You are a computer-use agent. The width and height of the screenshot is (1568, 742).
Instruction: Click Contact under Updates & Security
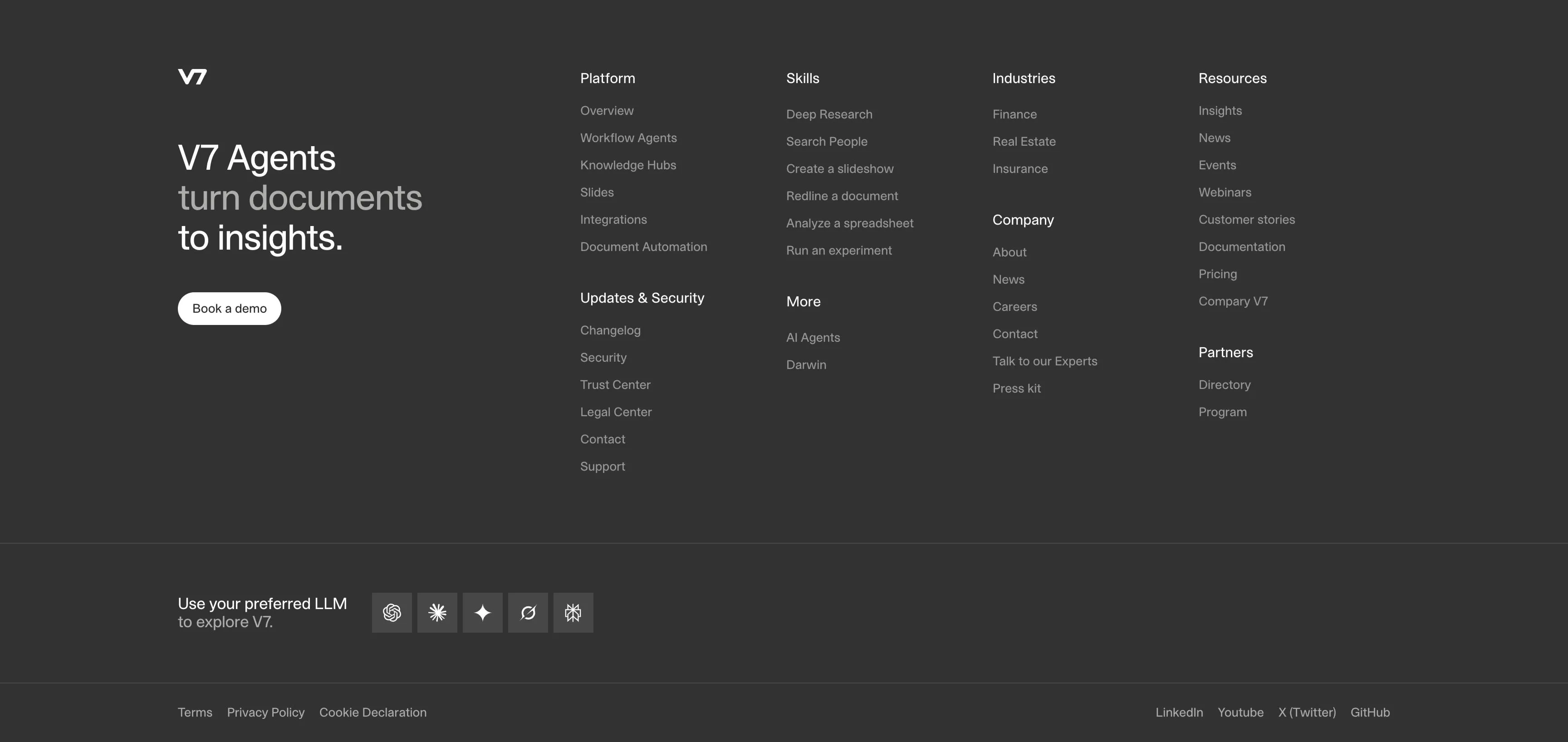[603, 439]
